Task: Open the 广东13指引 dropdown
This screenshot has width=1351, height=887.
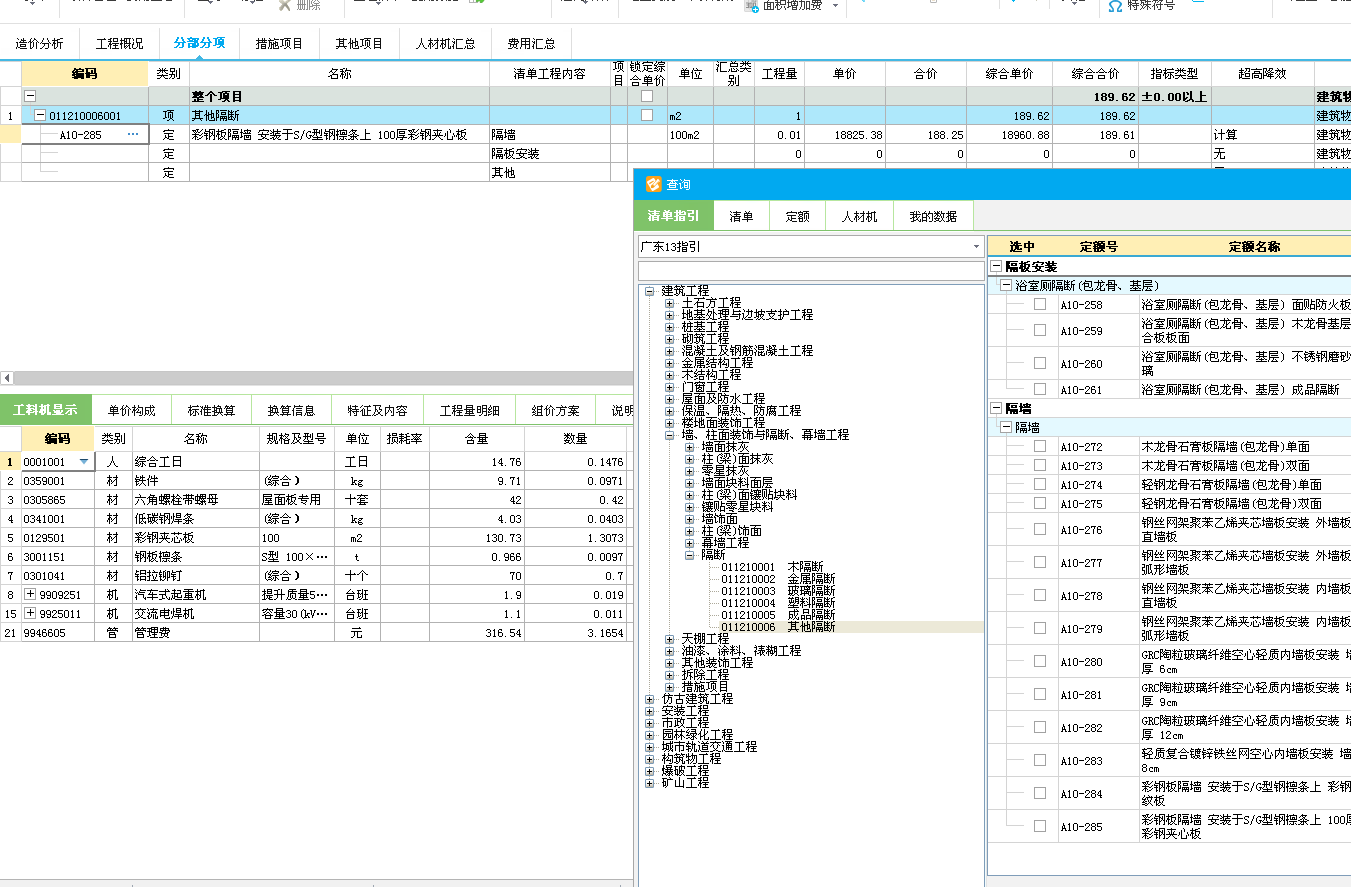Action: (x=976, y=246)
